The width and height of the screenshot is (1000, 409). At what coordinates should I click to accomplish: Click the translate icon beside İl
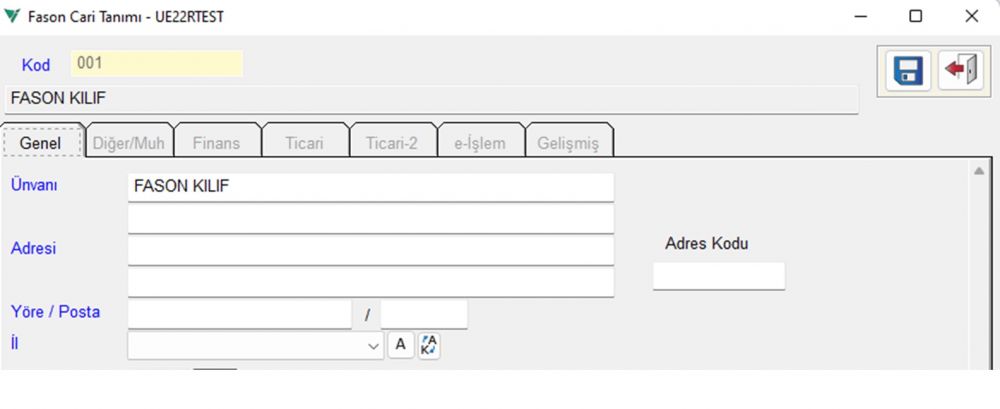pos(429,345)
